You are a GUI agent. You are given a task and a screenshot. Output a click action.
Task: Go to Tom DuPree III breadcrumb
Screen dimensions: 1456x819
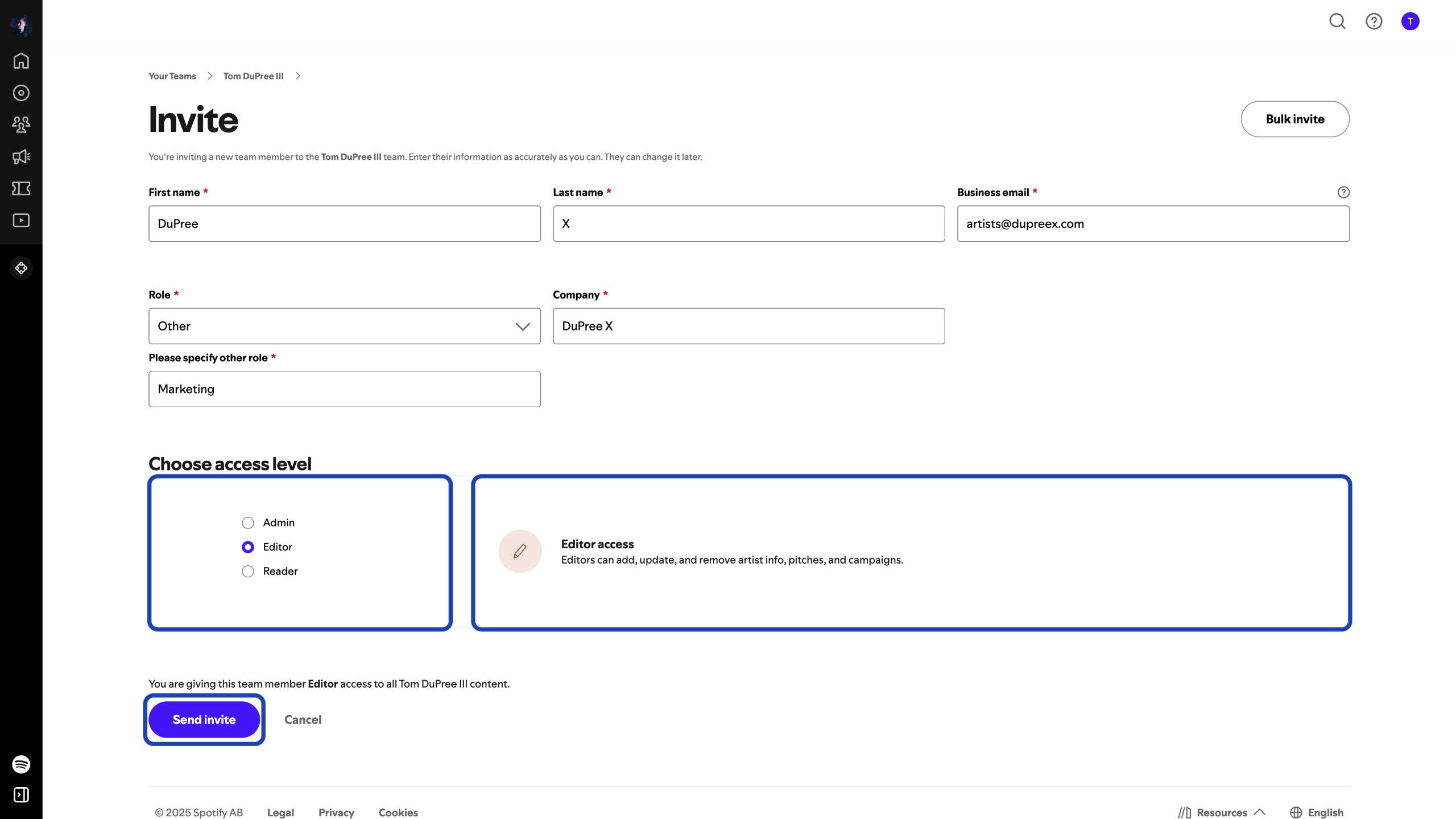253,76
